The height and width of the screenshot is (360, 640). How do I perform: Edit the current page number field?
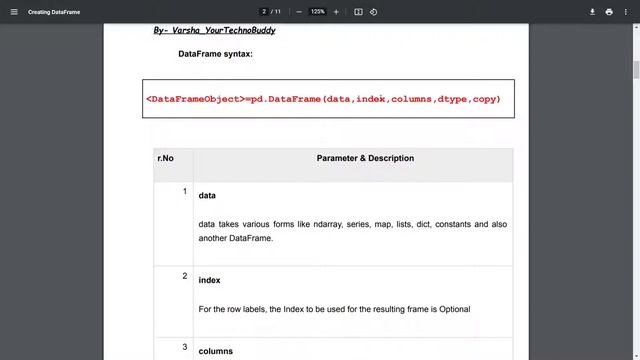[x=264, y=12]
